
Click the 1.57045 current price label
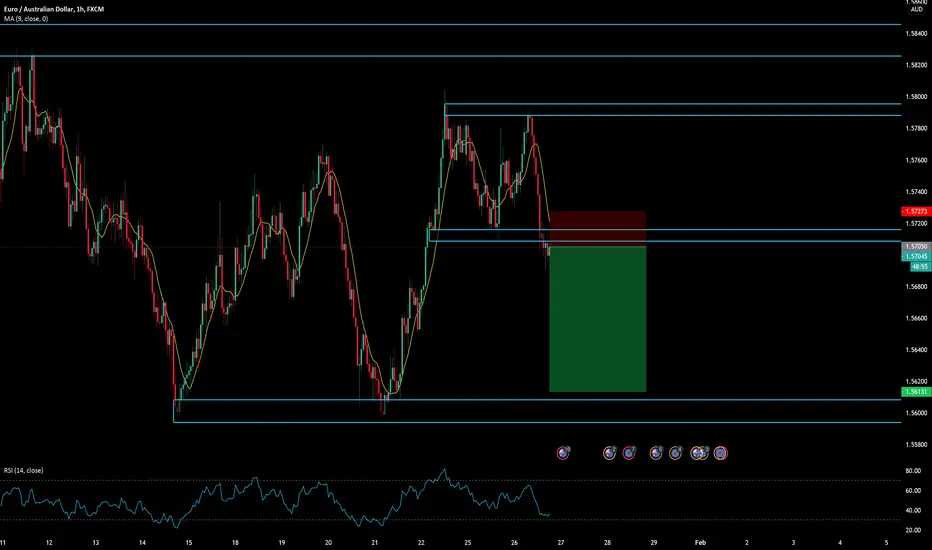click(916, 256)
